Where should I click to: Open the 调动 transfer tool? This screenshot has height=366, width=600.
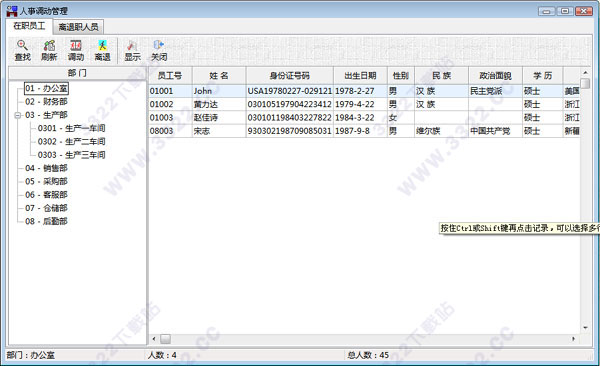[x=76, y=50]
